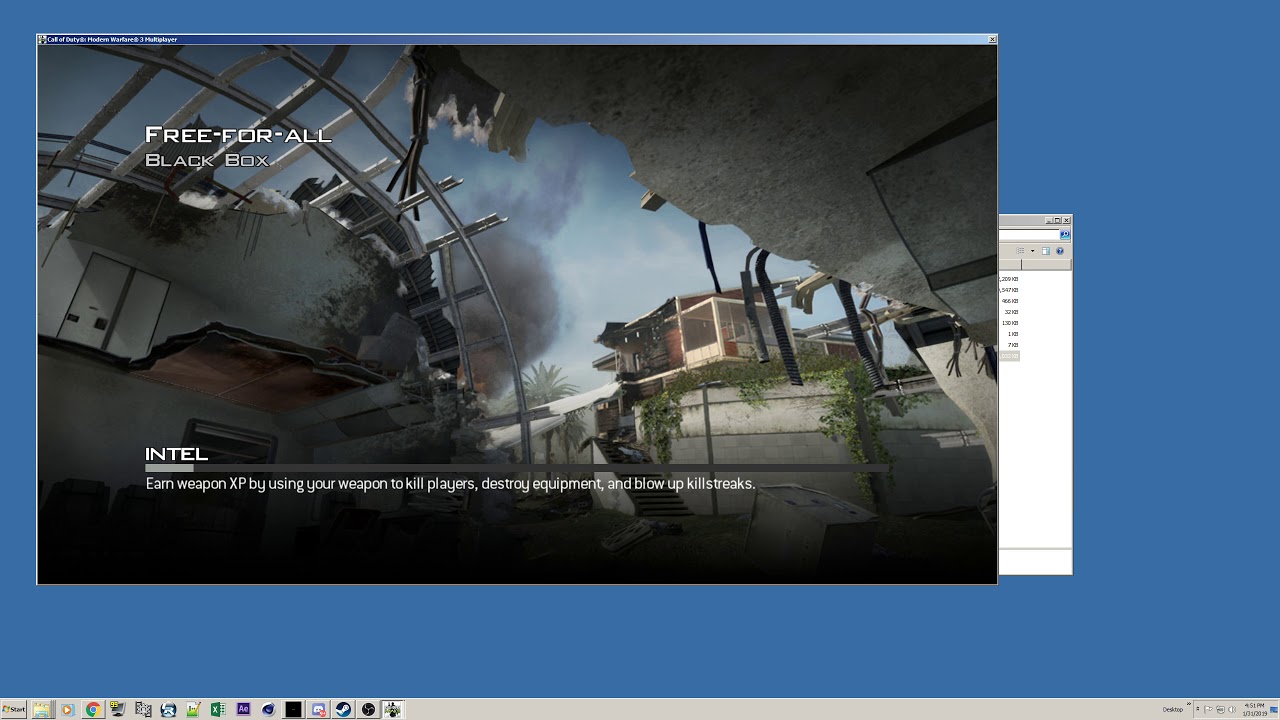The image size is (1280, 720).
Task: Open the volume speaker tray icon
Action: [x=1232, y=709]
